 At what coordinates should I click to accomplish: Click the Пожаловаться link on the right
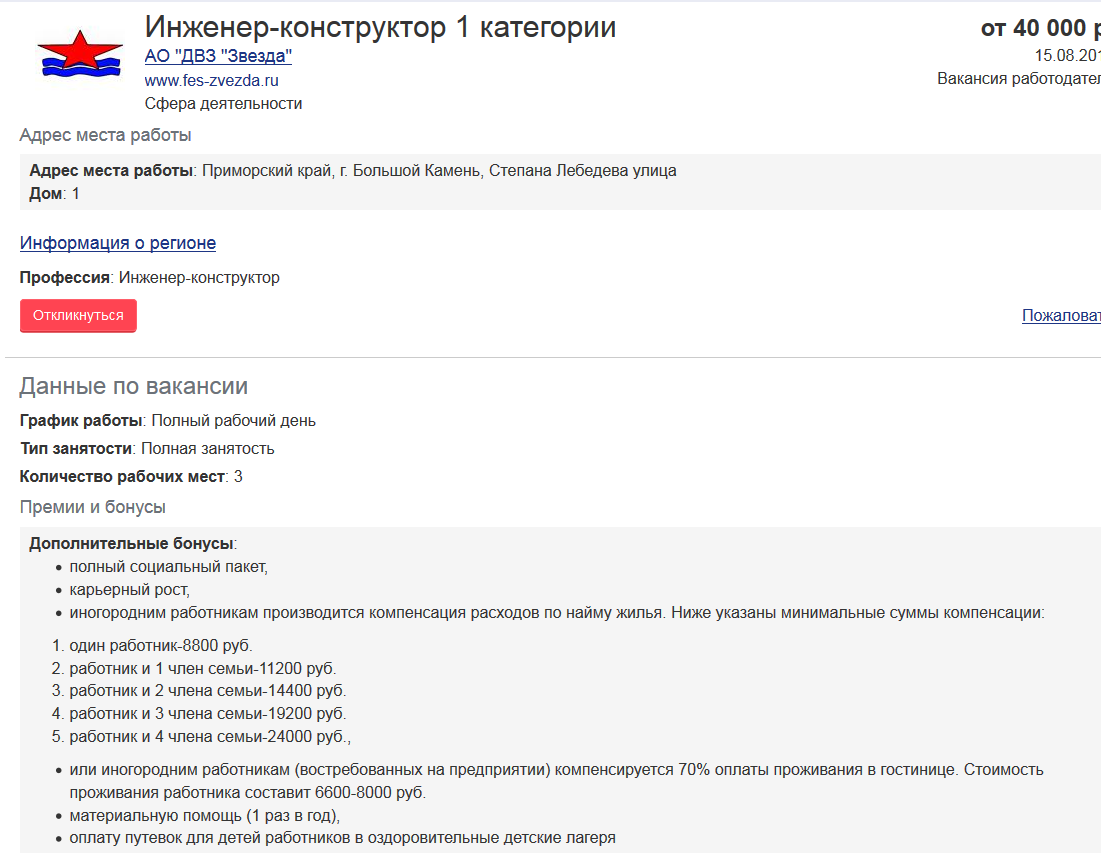(1060, 316)
